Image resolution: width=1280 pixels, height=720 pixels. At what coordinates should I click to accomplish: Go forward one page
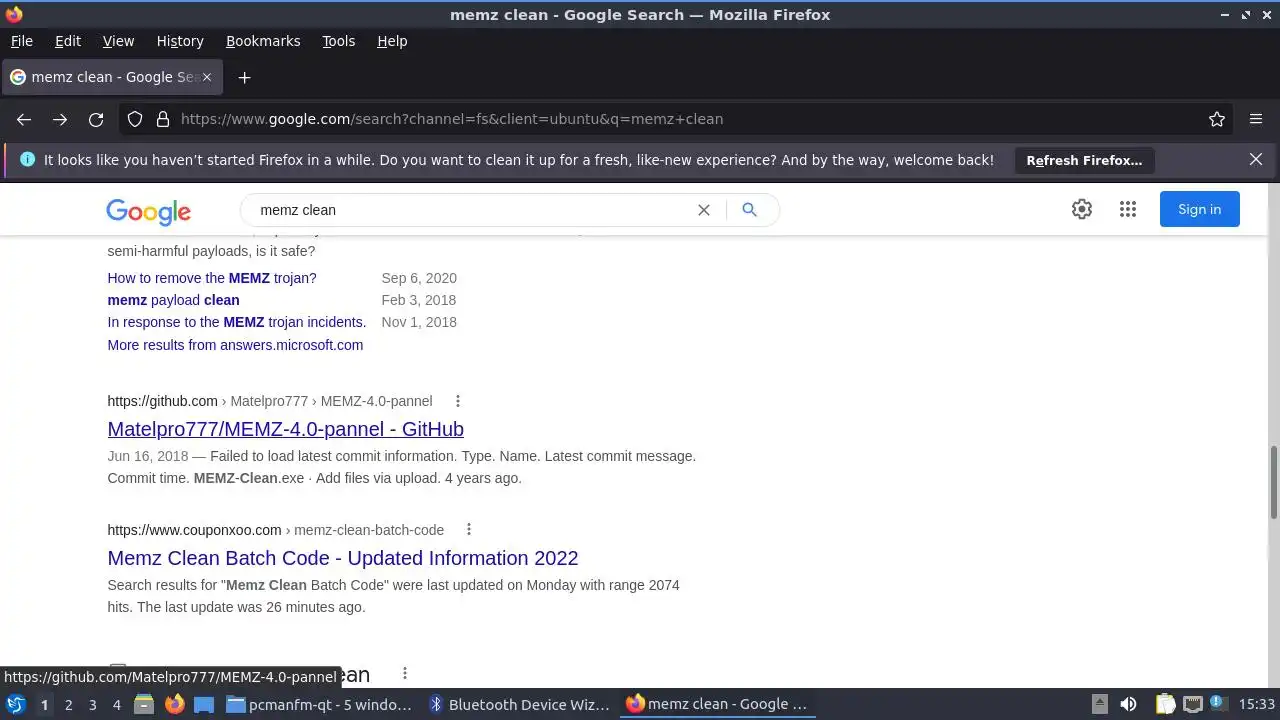pos(60,119)
